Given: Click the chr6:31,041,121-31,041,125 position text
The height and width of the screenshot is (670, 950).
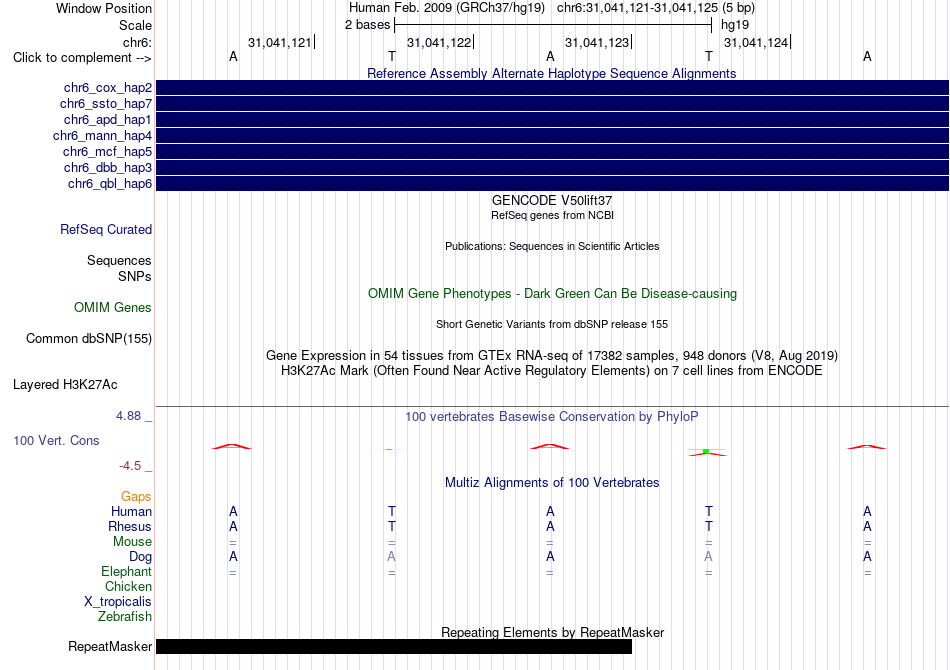Looking at the screenshot, I should click(x=637, y=8).
